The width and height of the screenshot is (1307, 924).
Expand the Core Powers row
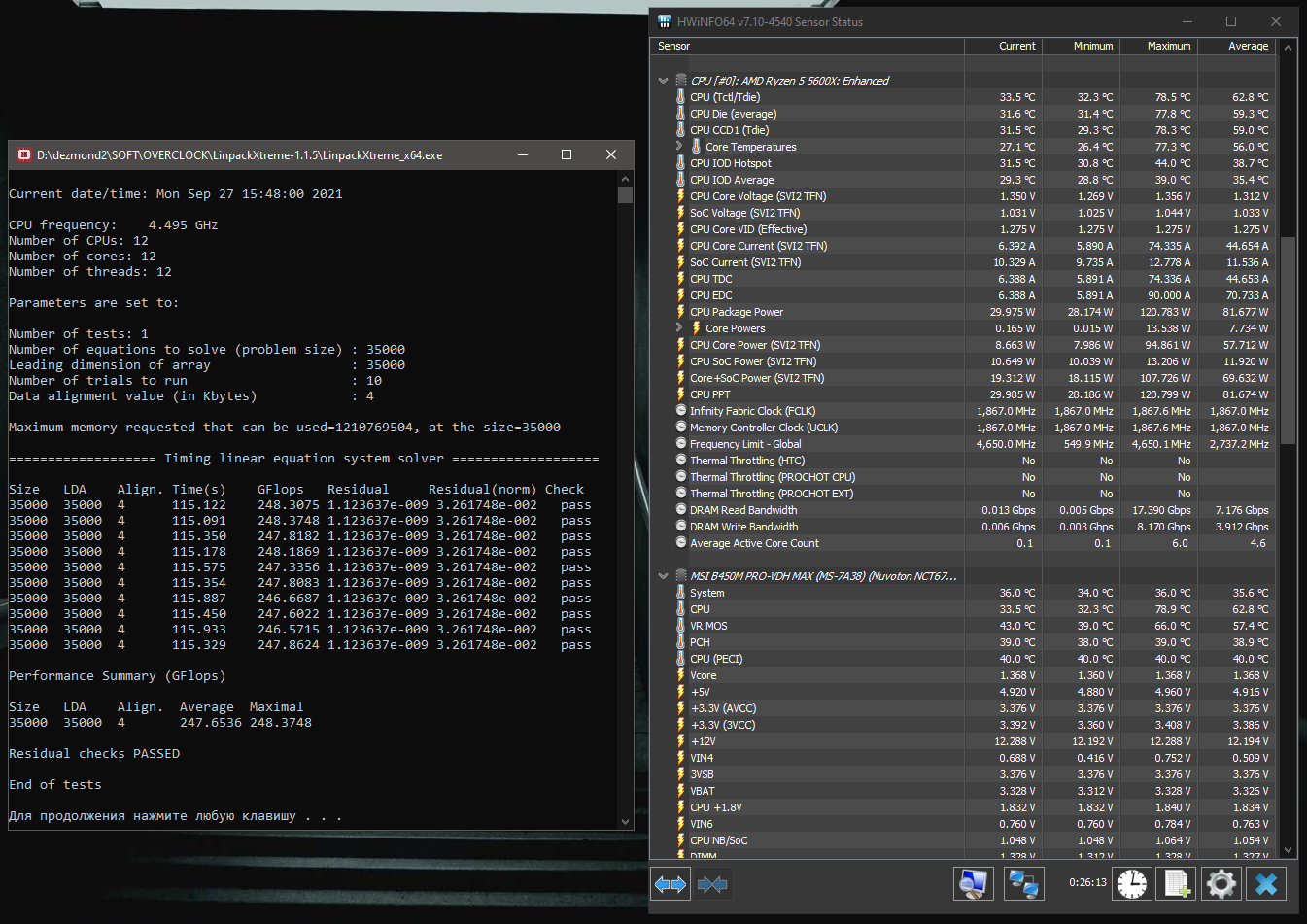[679, 328]
